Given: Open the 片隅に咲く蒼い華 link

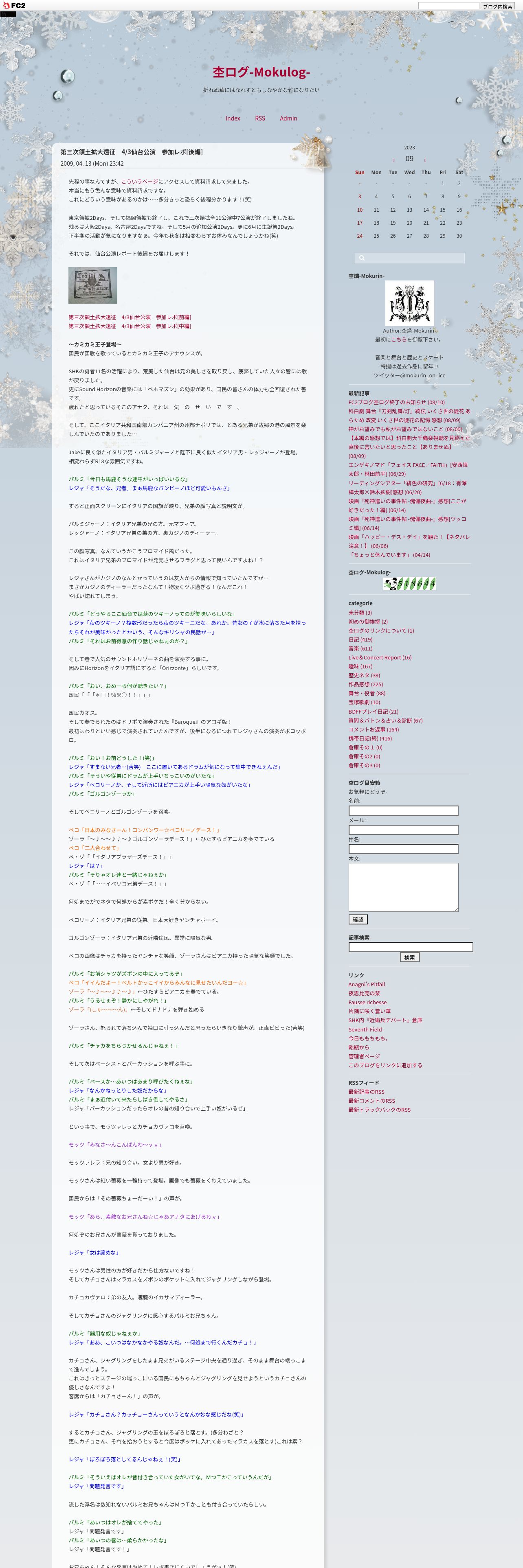Looking at the screenshot, I should point(369,1012).
